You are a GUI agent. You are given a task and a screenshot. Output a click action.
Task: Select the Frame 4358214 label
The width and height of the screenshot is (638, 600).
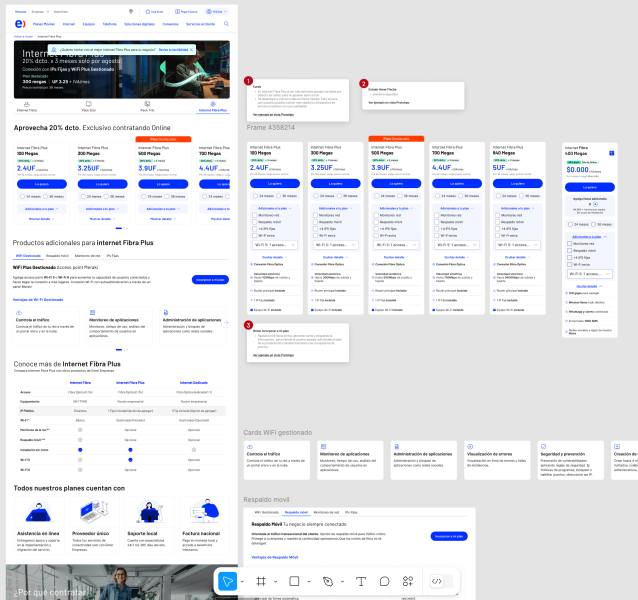(271, 128)
